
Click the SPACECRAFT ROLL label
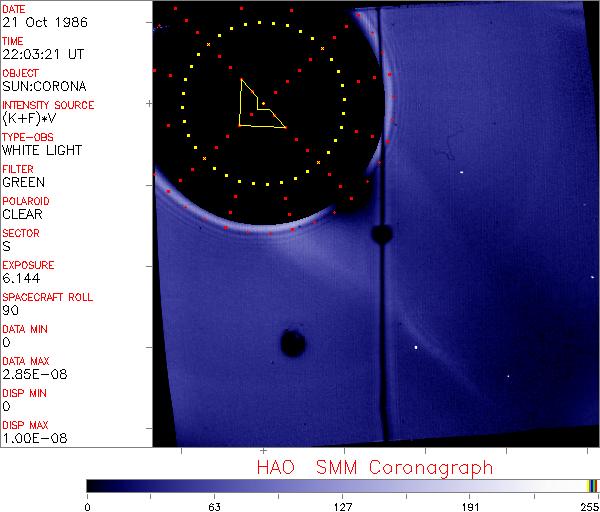tap(44, 298)
